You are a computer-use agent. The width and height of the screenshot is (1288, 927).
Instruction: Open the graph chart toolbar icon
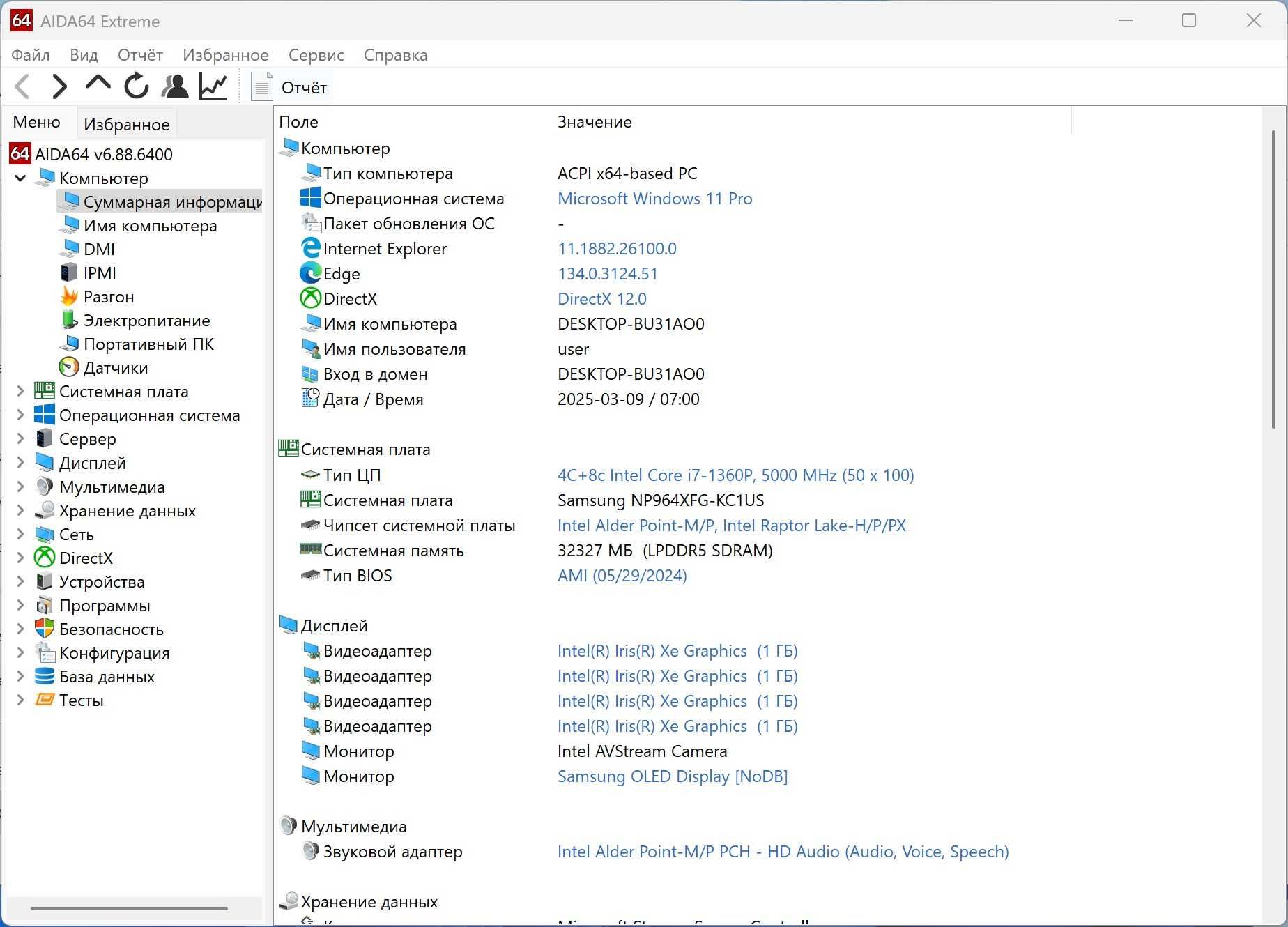(213, 86)
